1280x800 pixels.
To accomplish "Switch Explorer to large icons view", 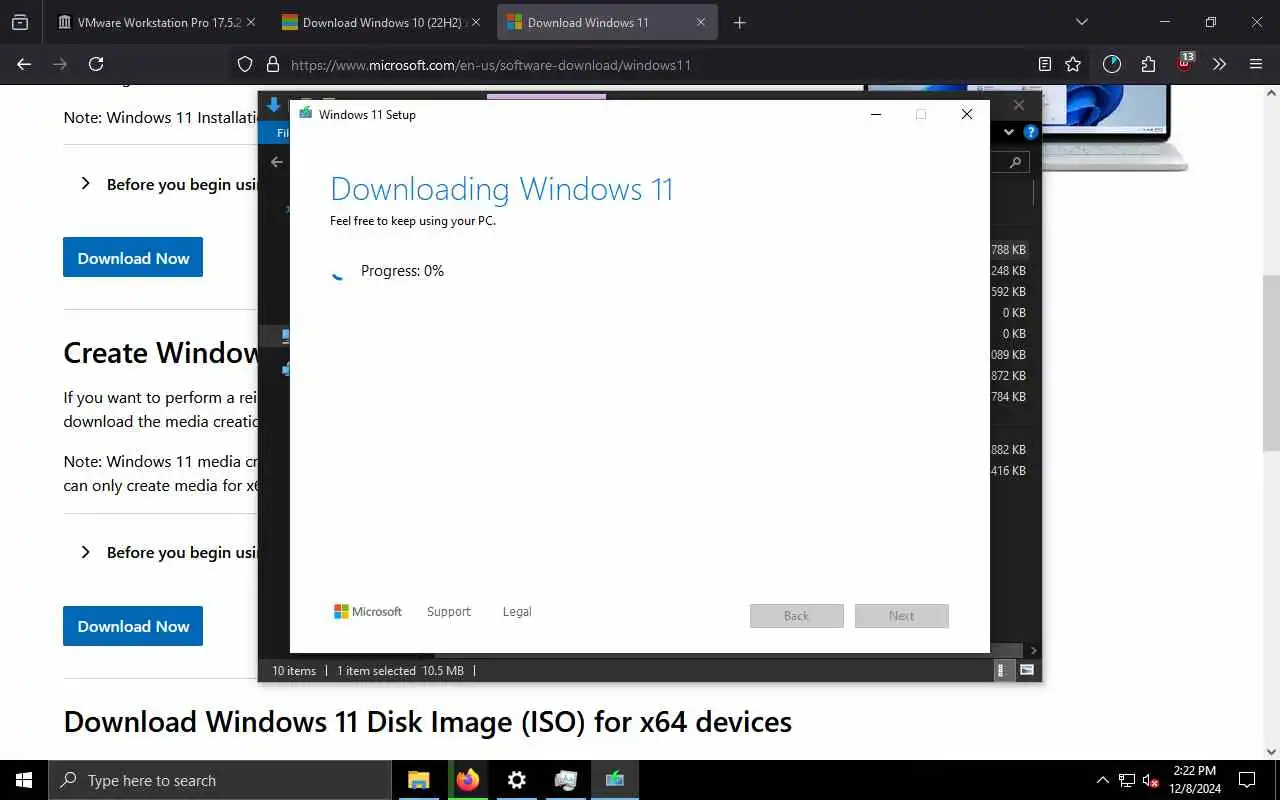I will click(x=1027, y=671).
